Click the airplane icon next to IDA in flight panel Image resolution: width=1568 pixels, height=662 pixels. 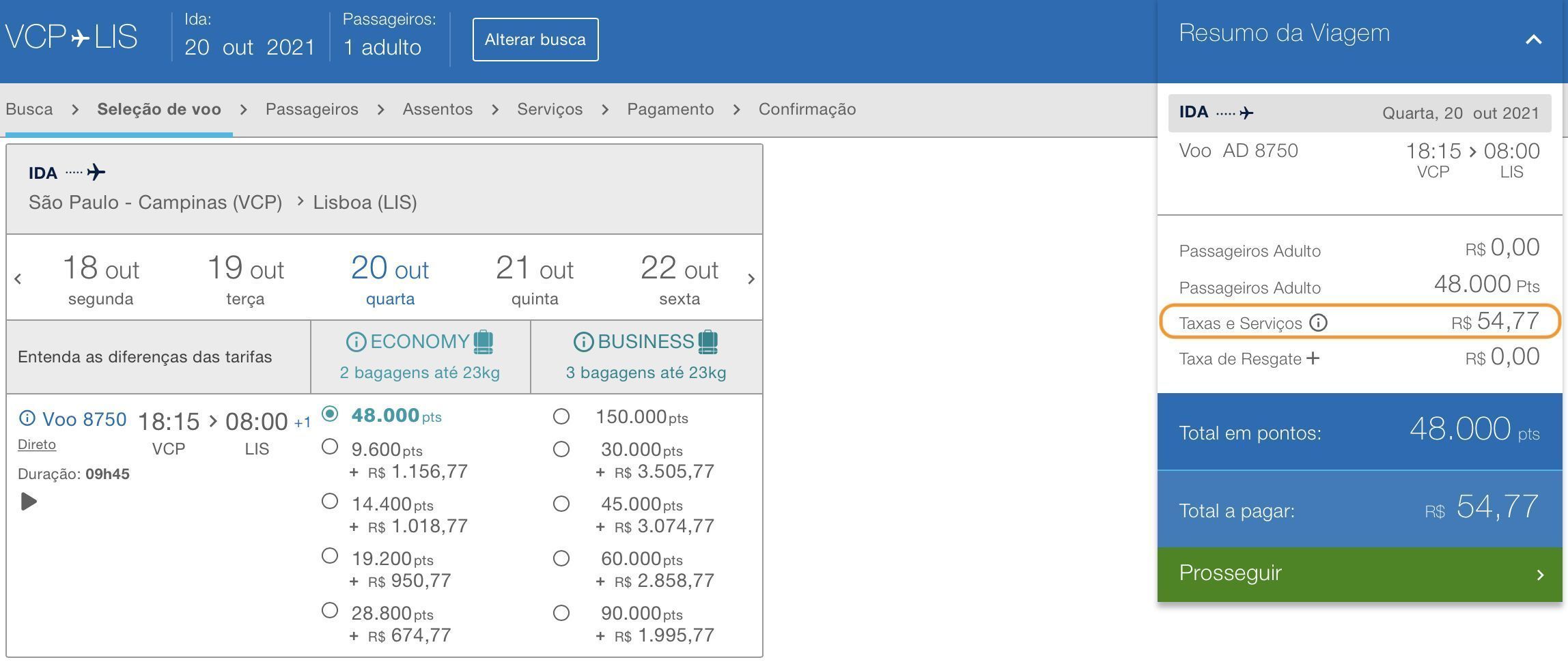click(x=96, y=172)
